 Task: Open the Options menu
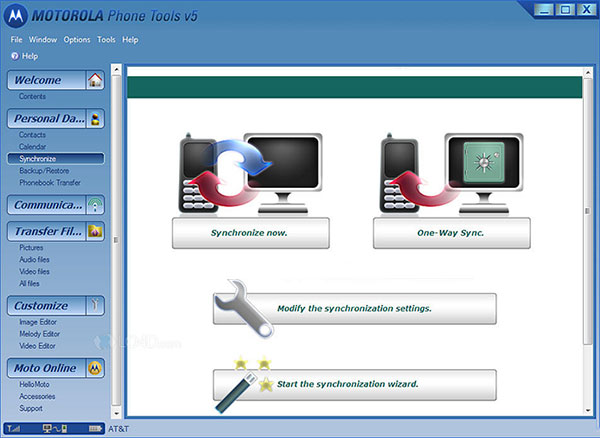coord(77,40)
